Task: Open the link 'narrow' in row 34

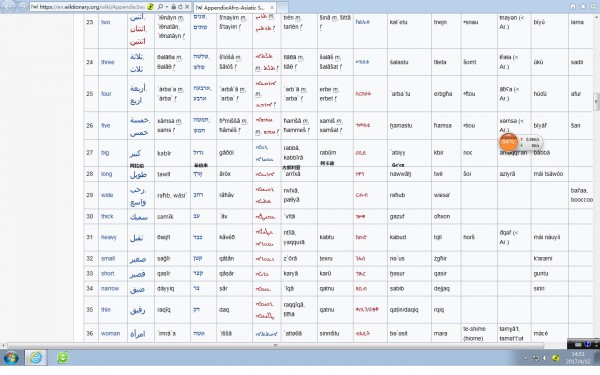Action: pyautogui.click(x=110, y=289)
